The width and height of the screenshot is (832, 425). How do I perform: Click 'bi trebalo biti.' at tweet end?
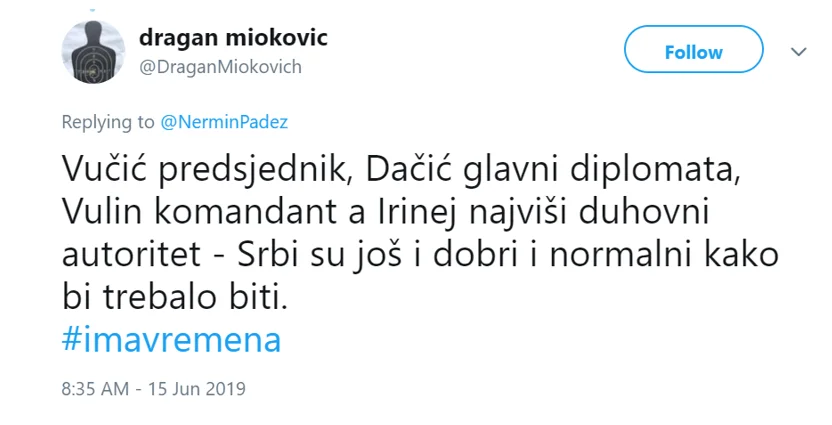coord(175,298)
